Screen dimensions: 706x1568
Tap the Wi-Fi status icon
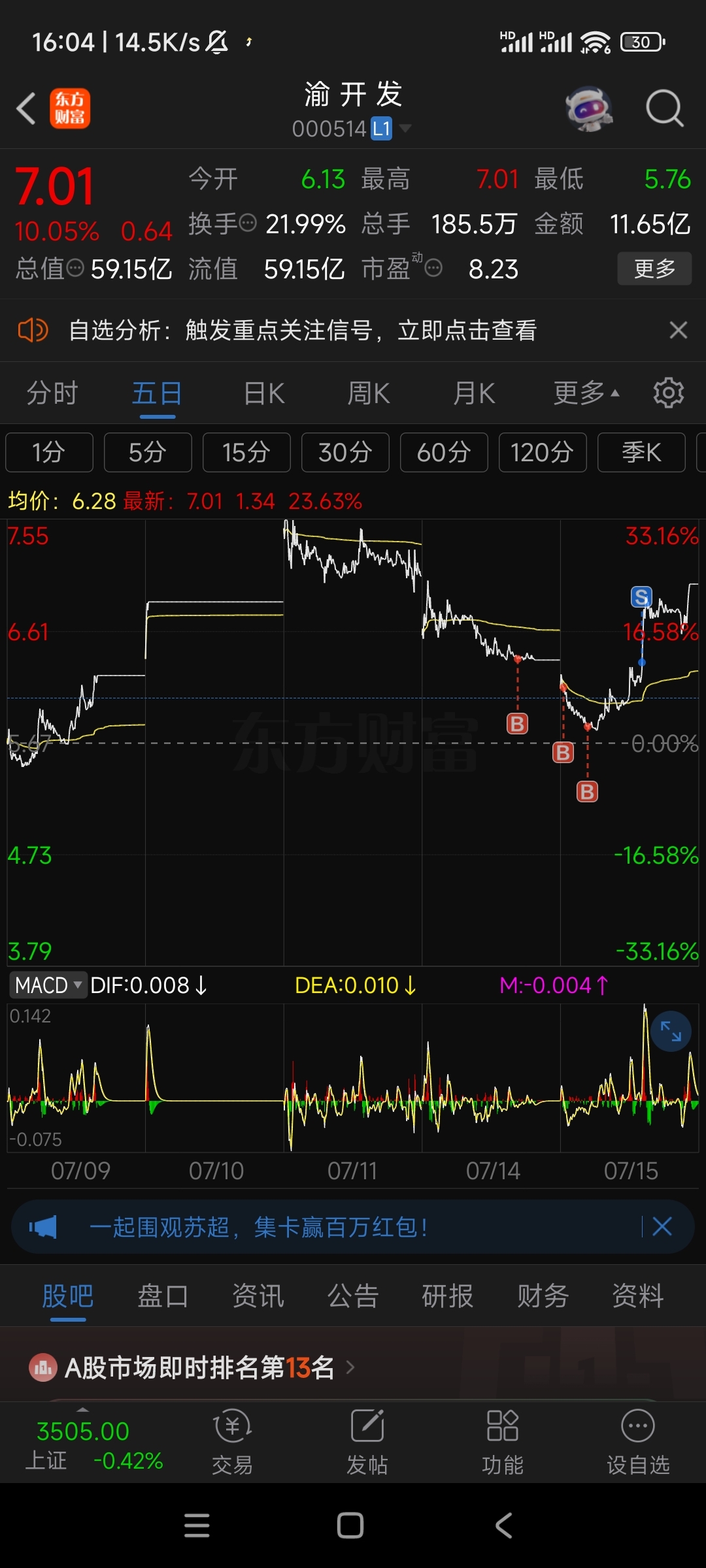click(595, 42)
